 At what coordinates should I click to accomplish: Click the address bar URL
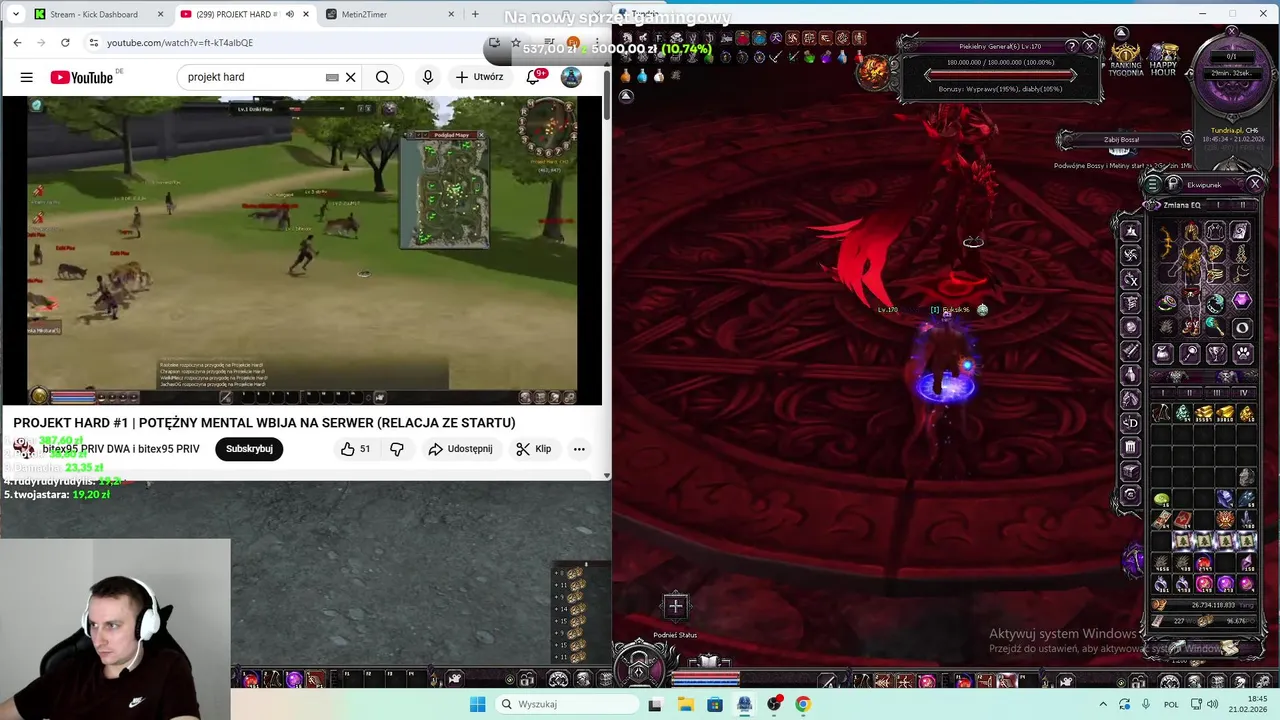(x=180, y=43)
